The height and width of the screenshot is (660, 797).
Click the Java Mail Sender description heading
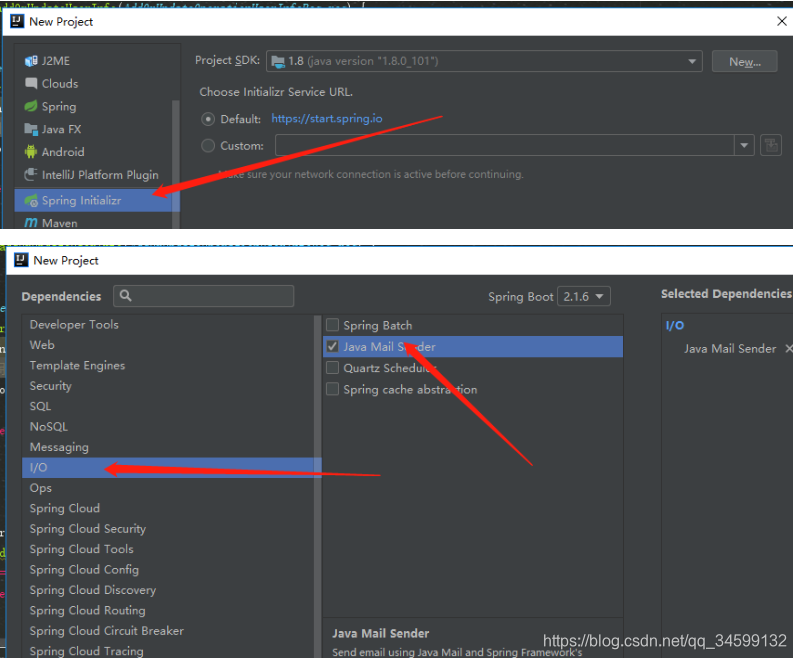tap(380, 634)
